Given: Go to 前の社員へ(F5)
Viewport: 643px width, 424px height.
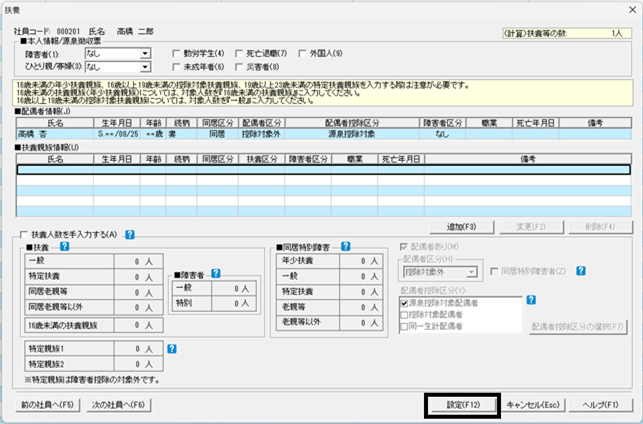Looking at the screenshot, I should pyautogui.click(x=47, y=405).
